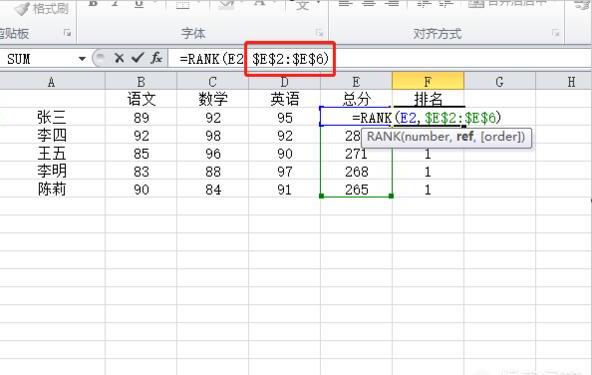Image resolution: width=592 pixels, height=375 pixels.
Task: Click 李明's 语文 score 83
Action: click(141, 171)
